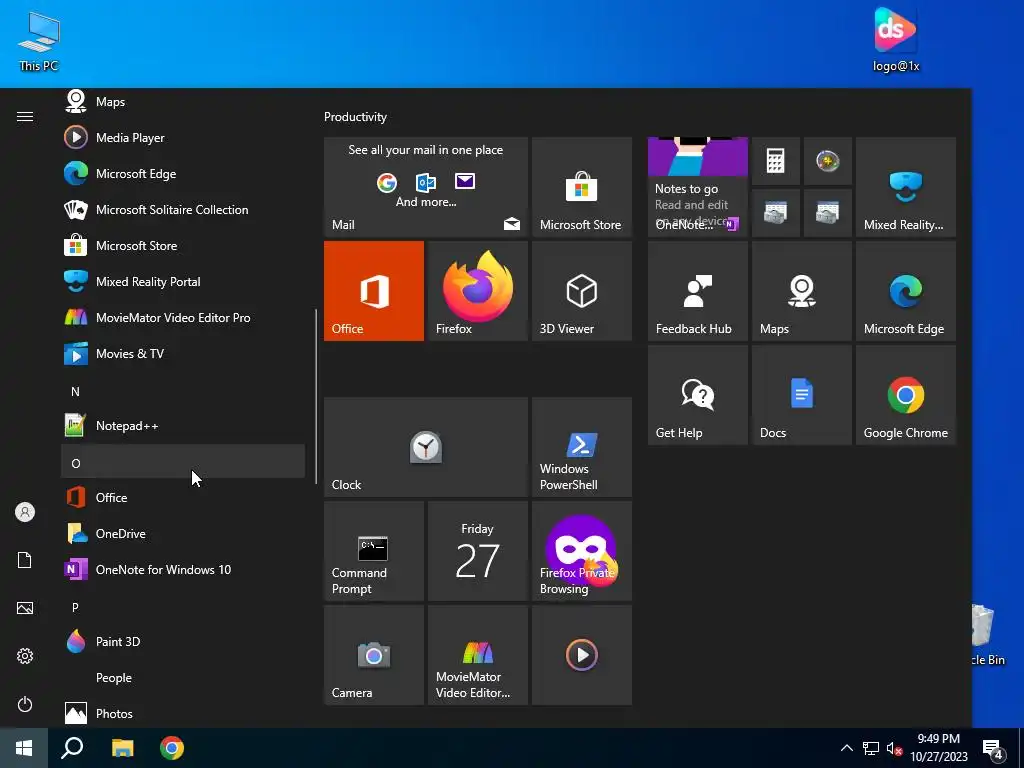1024x768 pixels.
Task: Launch Media Player from the app list
Action: pyautogui.click(x=183, y=138)
